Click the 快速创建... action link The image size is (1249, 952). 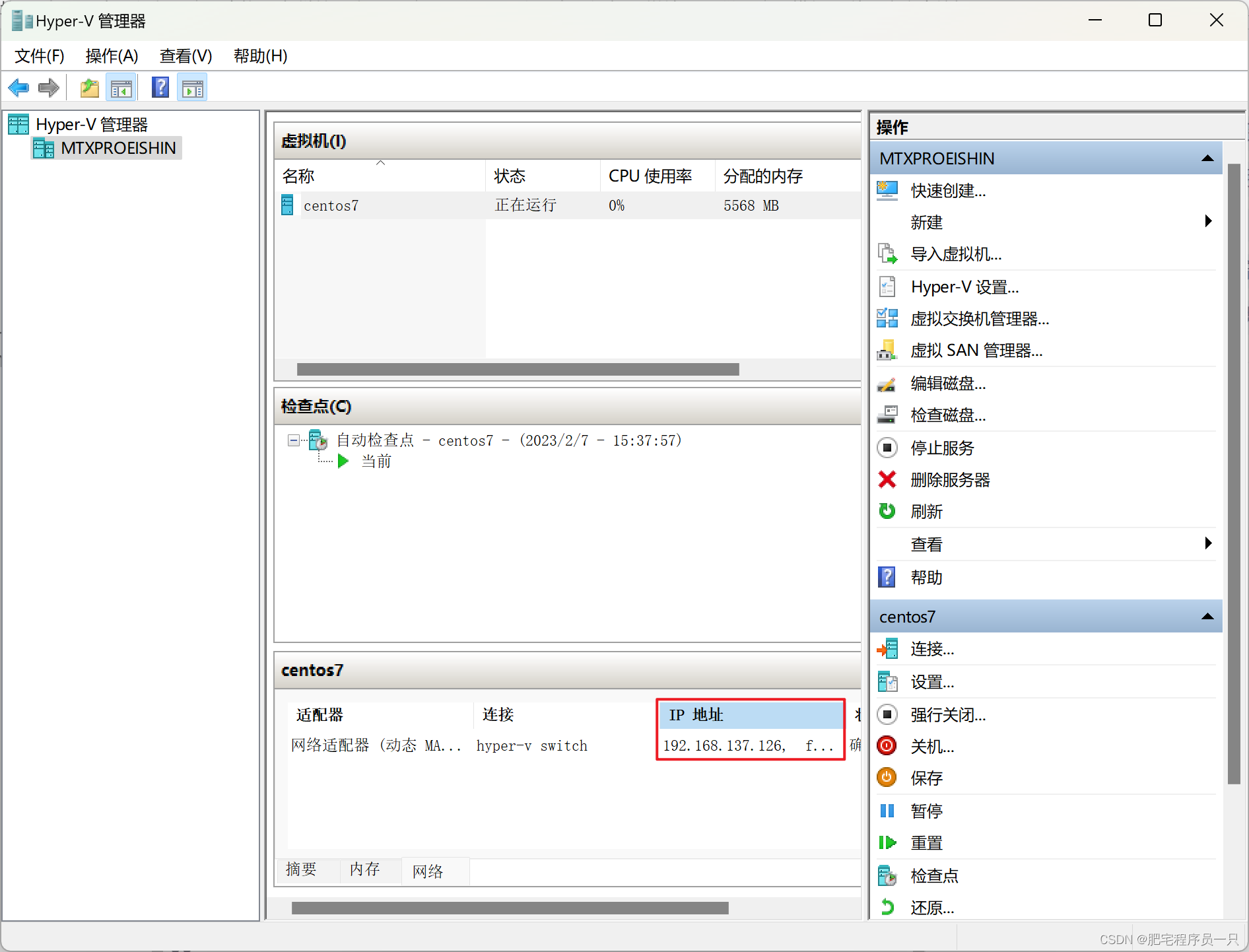point(949,191)
